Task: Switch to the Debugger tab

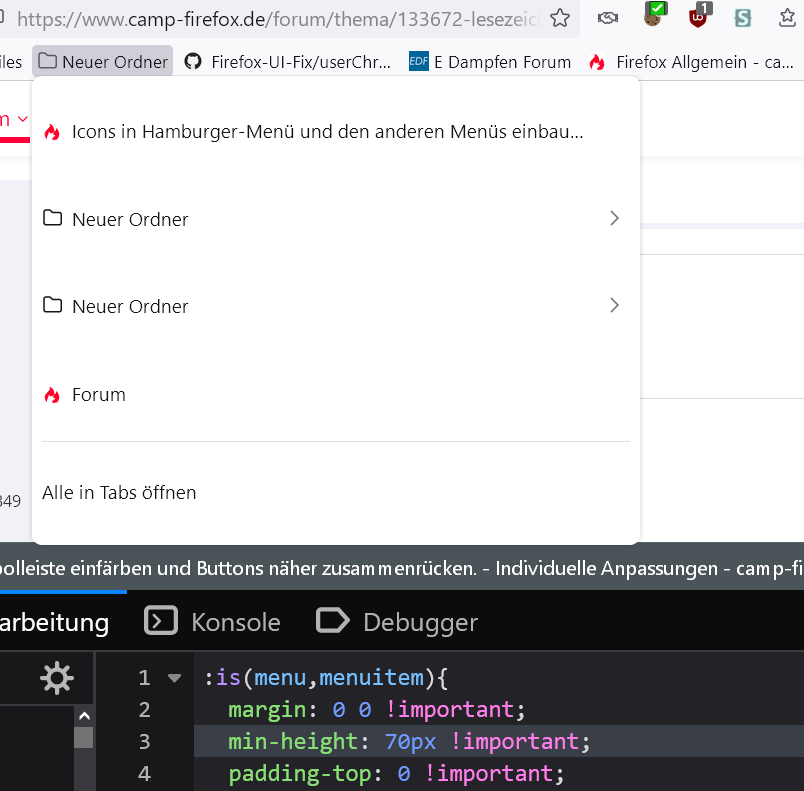Action: pos(398,622)
